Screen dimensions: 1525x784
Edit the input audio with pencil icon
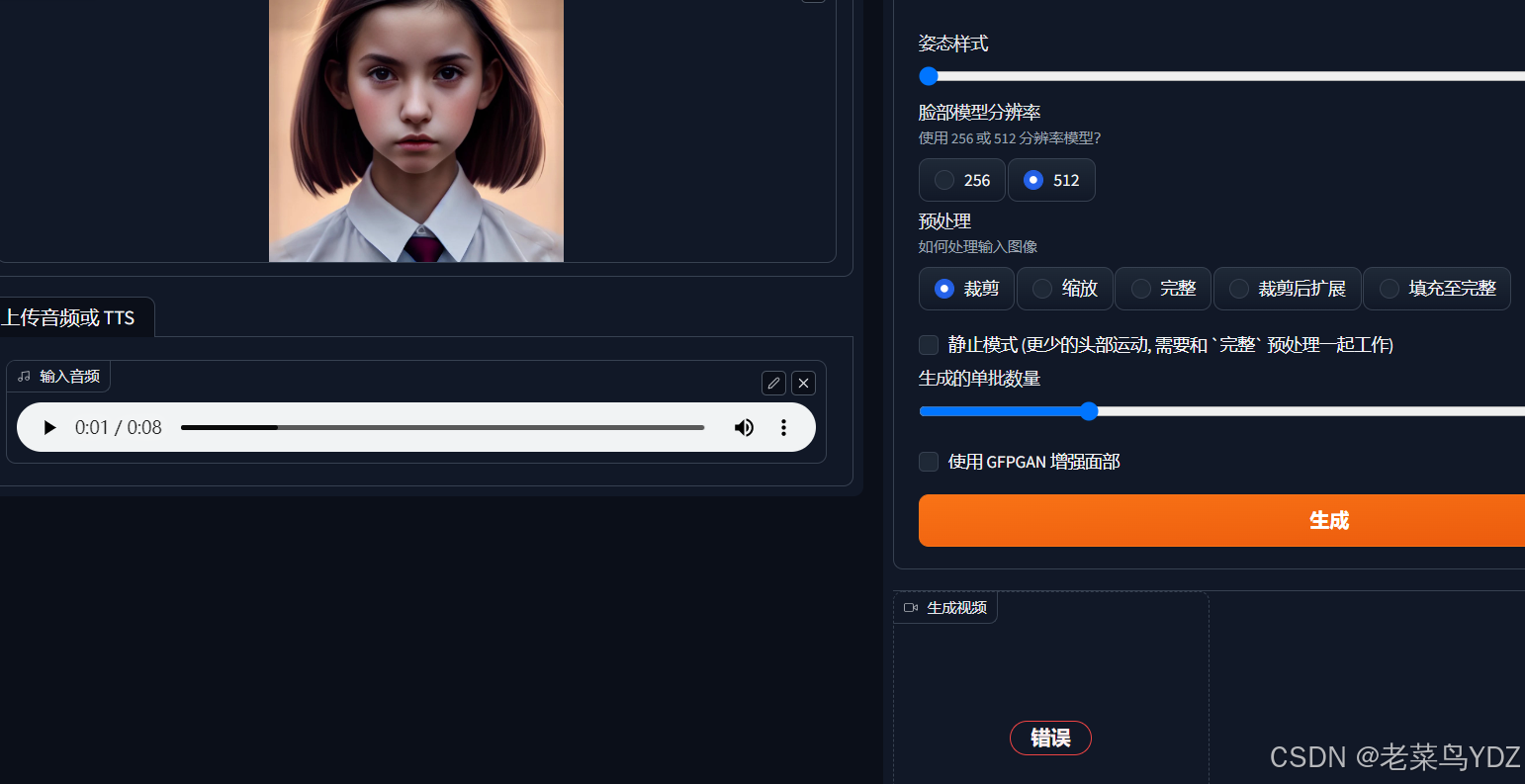[773, 383]
